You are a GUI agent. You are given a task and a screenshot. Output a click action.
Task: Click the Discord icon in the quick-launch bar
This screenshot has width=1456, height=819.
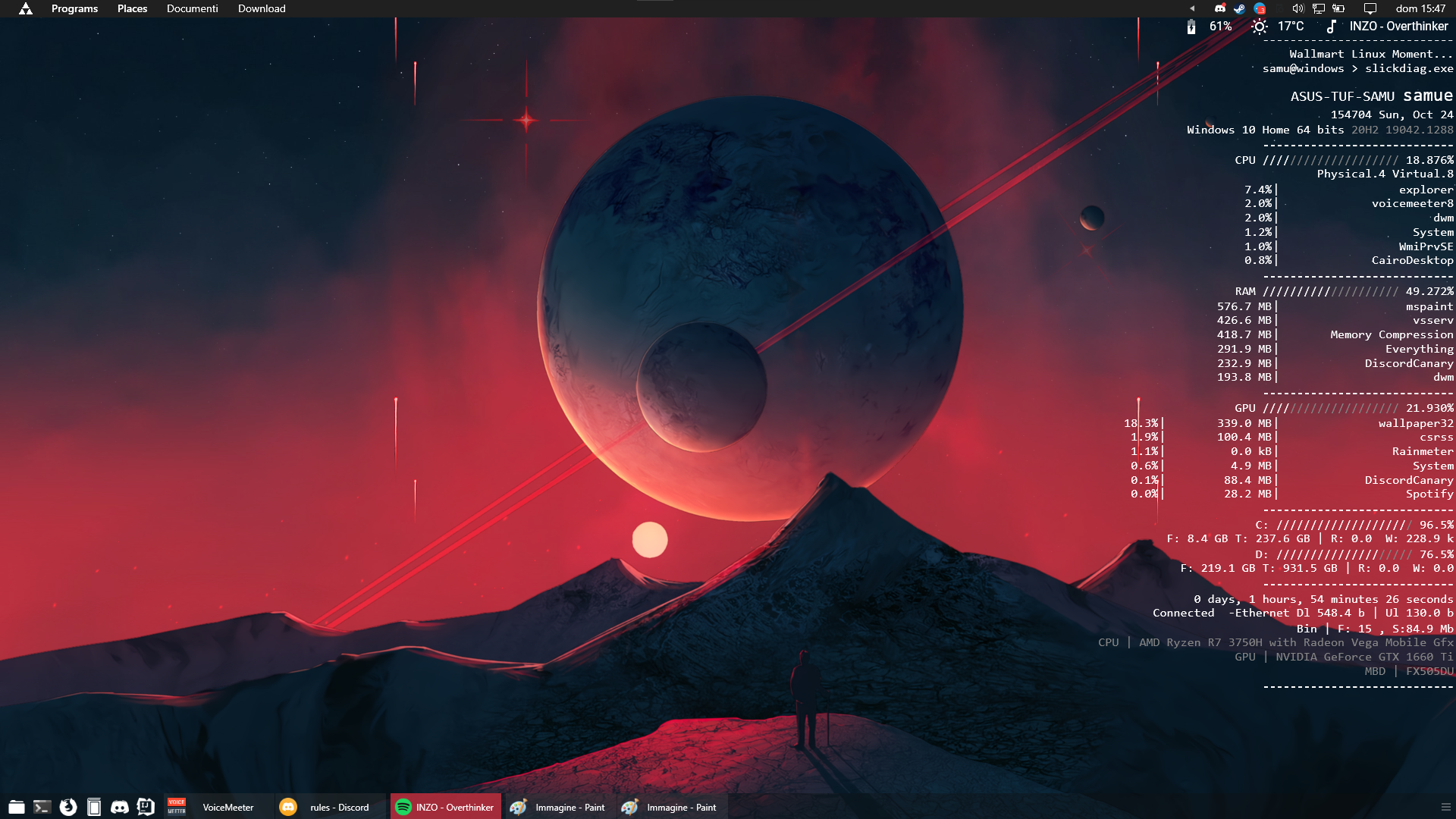(x=120, y=807)
